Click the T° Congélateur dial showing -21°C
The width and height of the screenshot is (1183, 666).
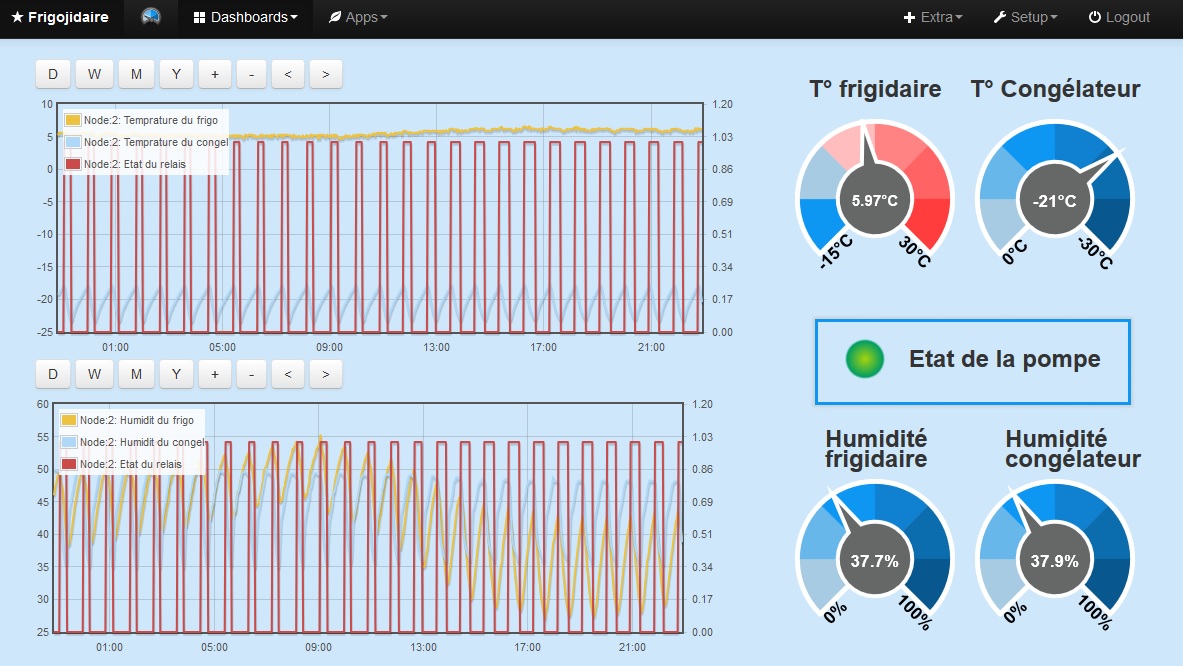pyautogui.click(x=1055, y=195)
